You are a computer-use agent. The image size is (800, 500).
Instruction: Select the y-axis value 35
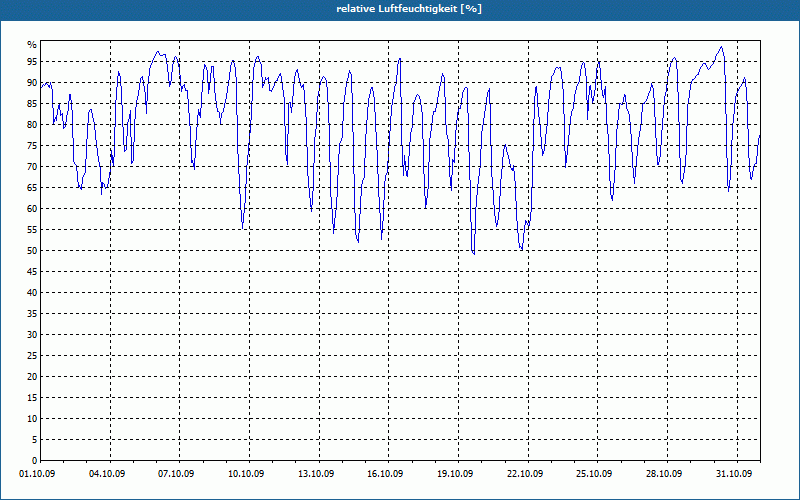(x=32, y=314)
